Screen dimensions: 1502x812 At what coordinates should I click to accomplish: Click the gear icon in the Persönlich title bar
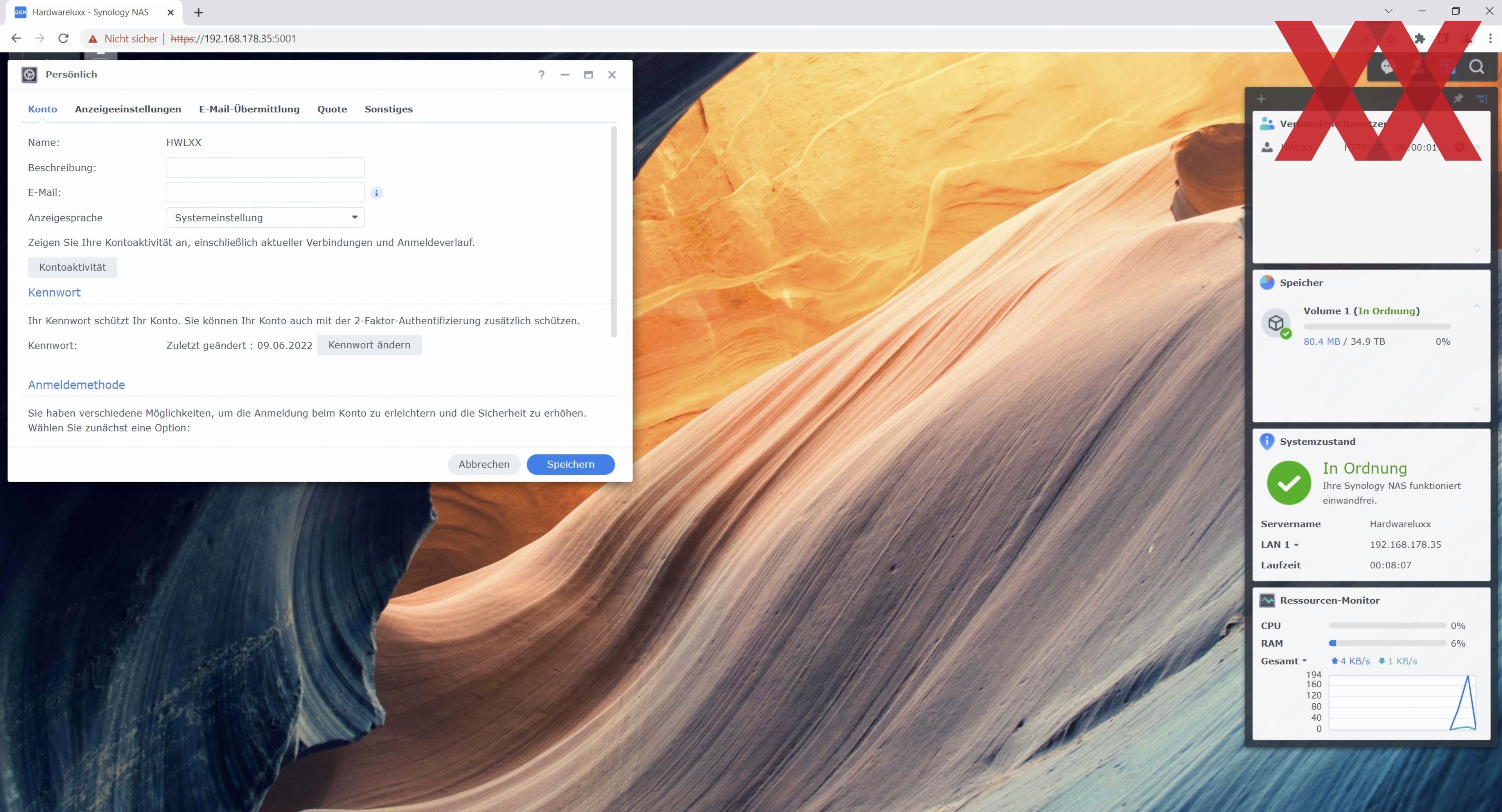[x=29, y=75]
